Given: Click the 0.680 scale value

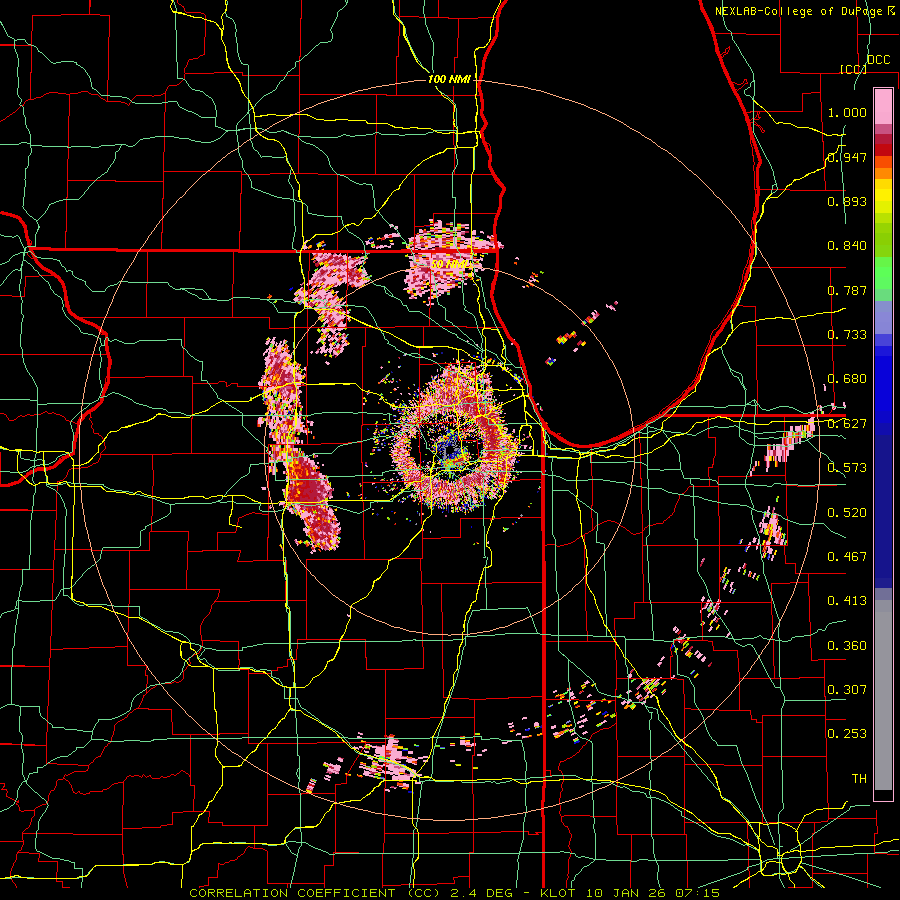Looking at the screenshot, I should click(847, 379).
